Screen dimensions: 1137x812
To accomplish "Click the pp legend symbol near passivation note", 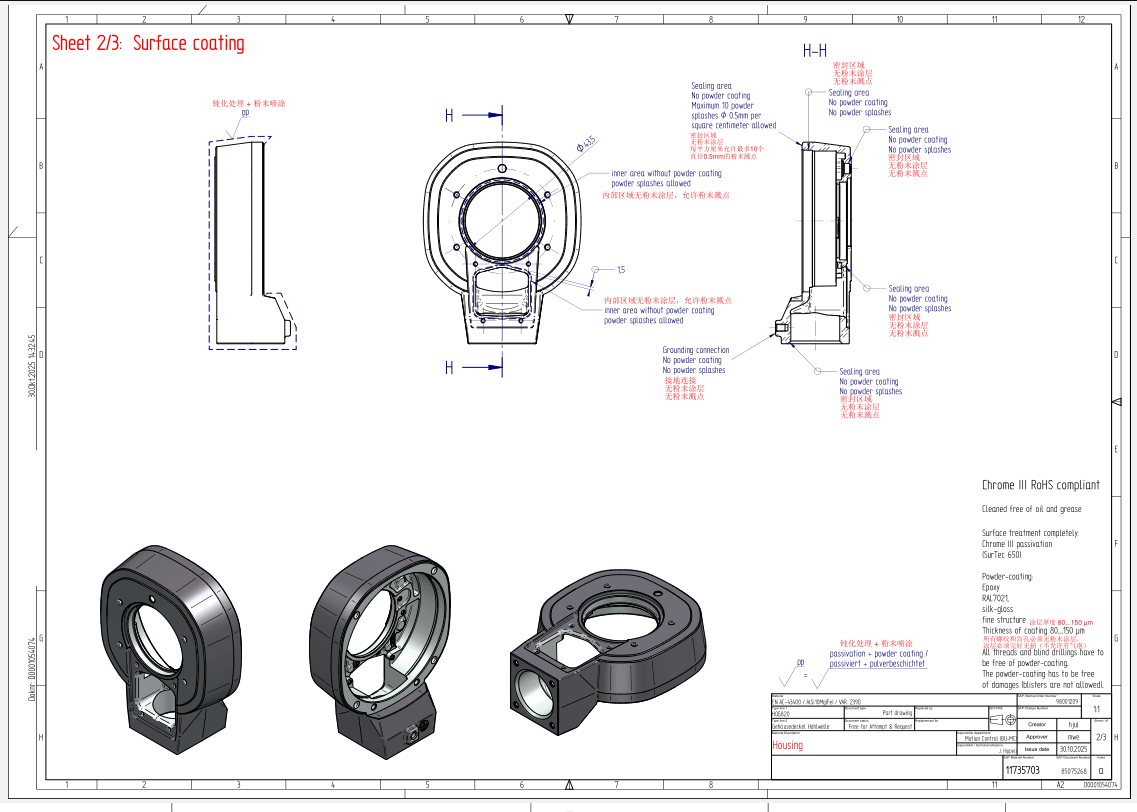I will tap(800, 664).
